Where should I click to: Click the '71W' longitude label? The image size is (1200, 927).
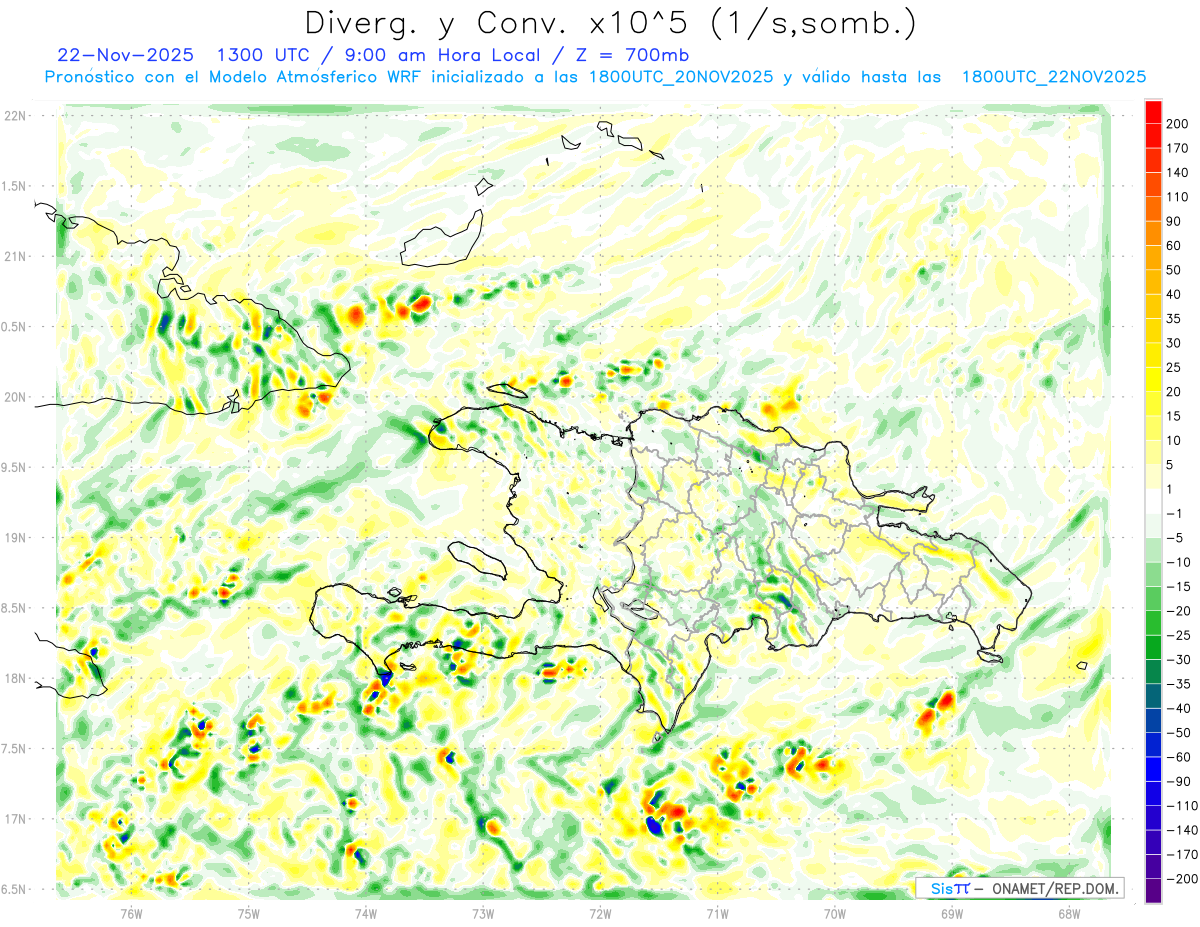[717, 913]
